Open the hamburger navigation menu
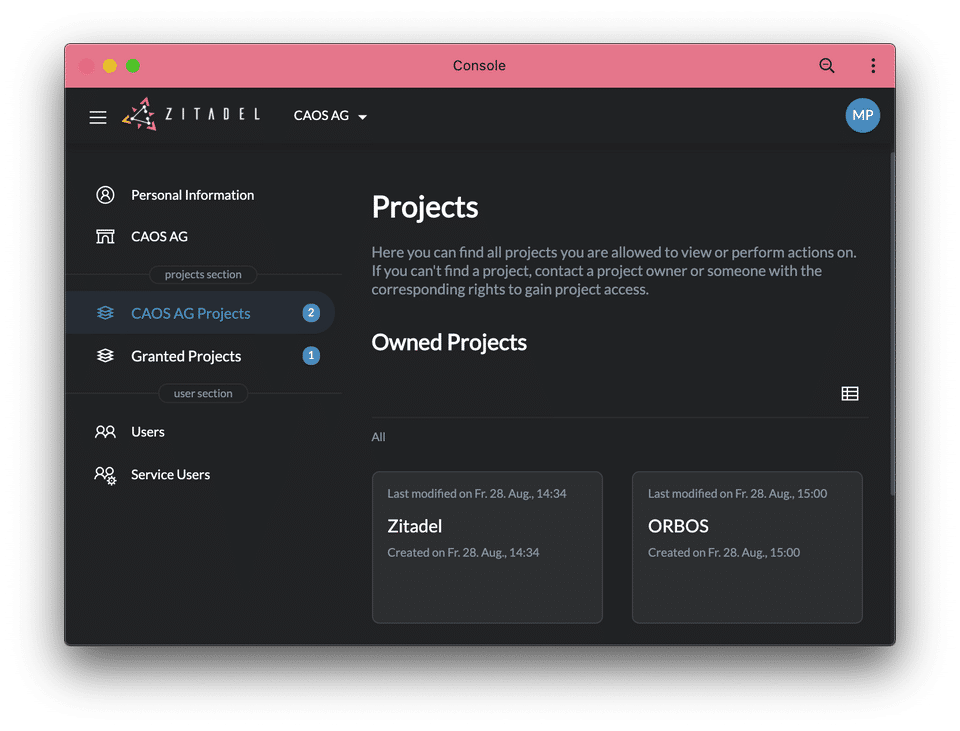Image resolution: width=960 pixels, height=731 pixels. tap(98, 117)
